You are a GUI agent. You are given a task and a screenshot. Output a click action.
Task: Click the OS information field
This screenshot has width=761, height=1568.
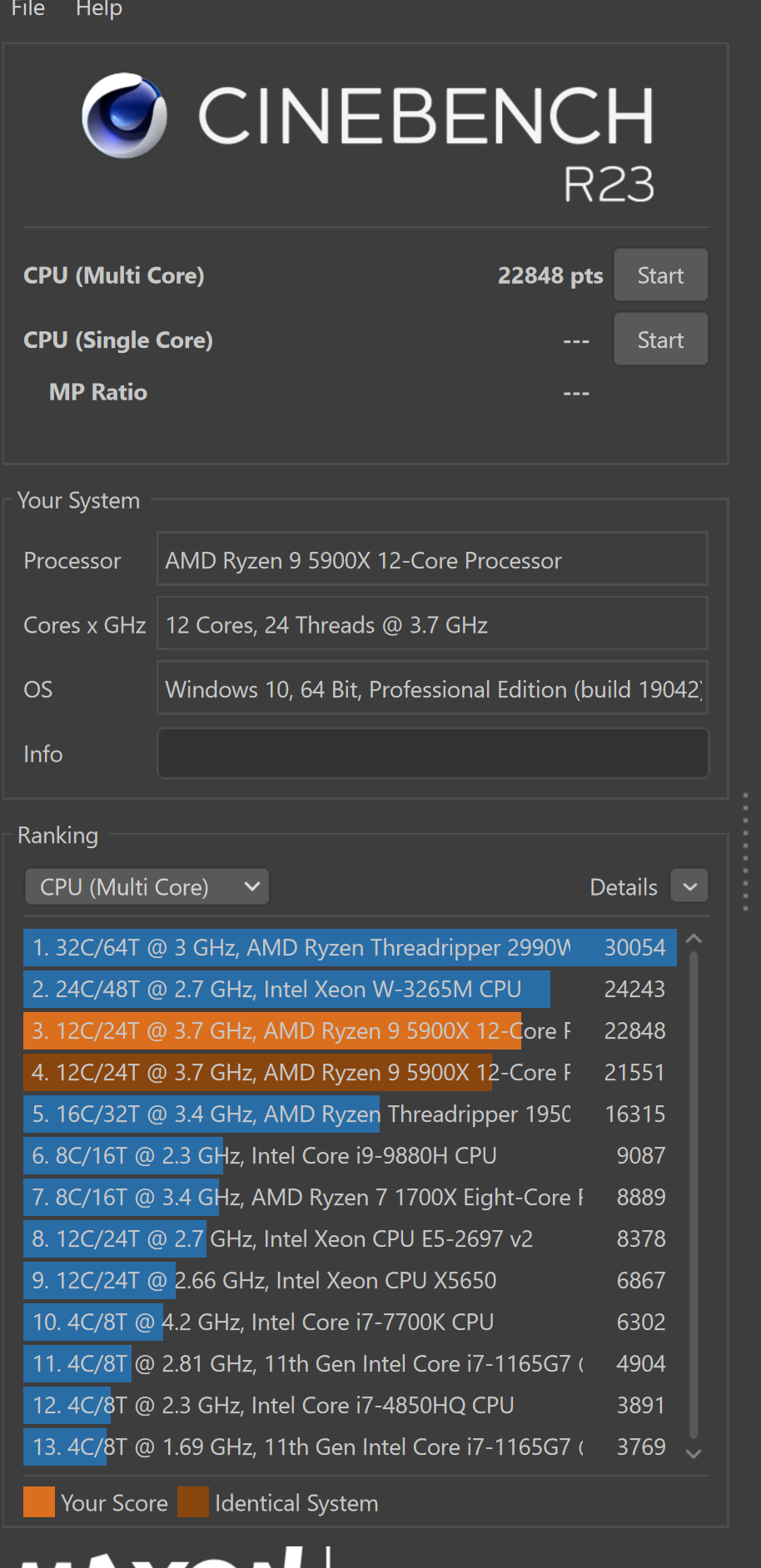coord(432,688)
